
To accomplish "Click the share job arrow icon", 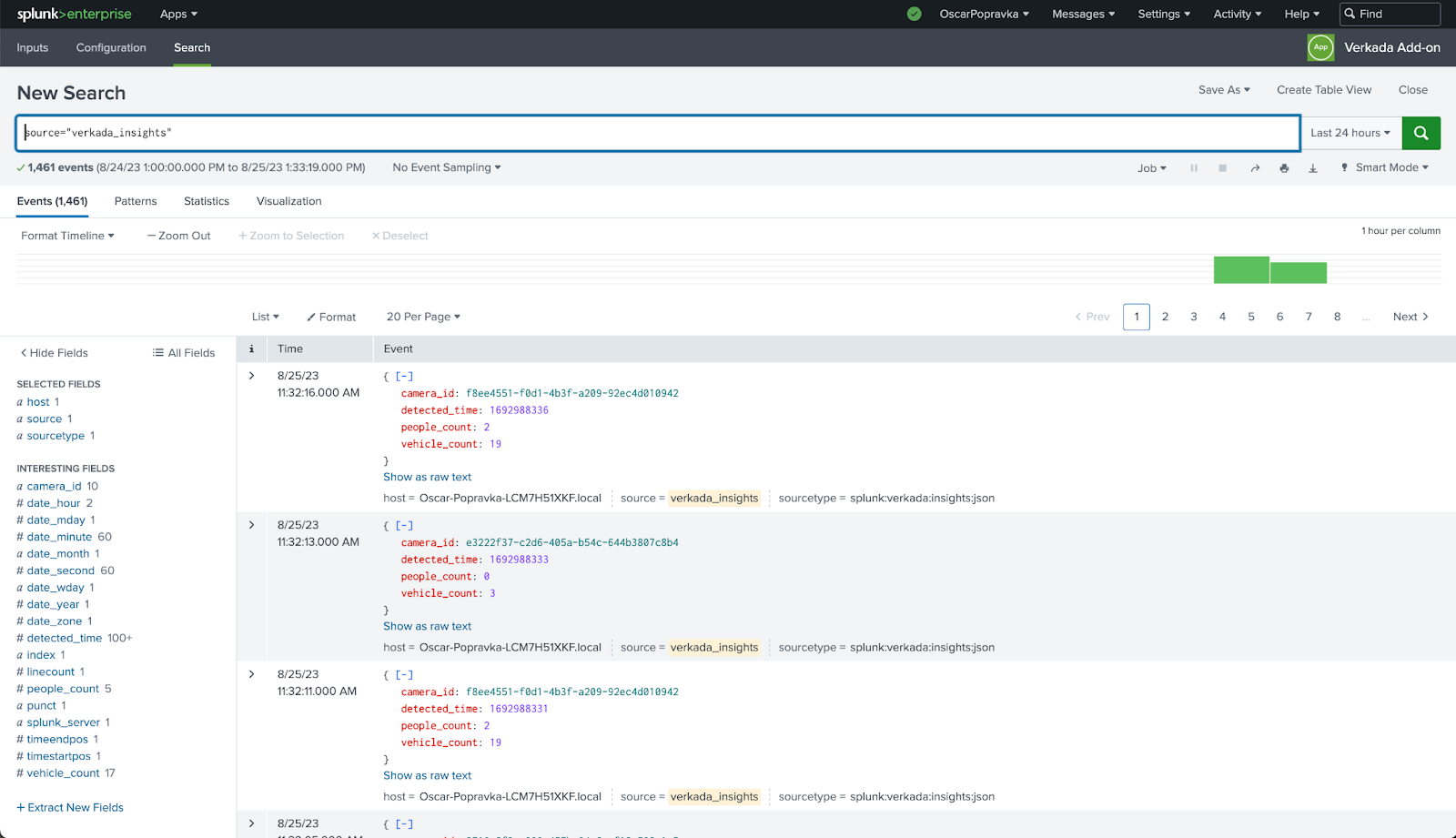I will pyautogui.click(x=1255, y=168).
